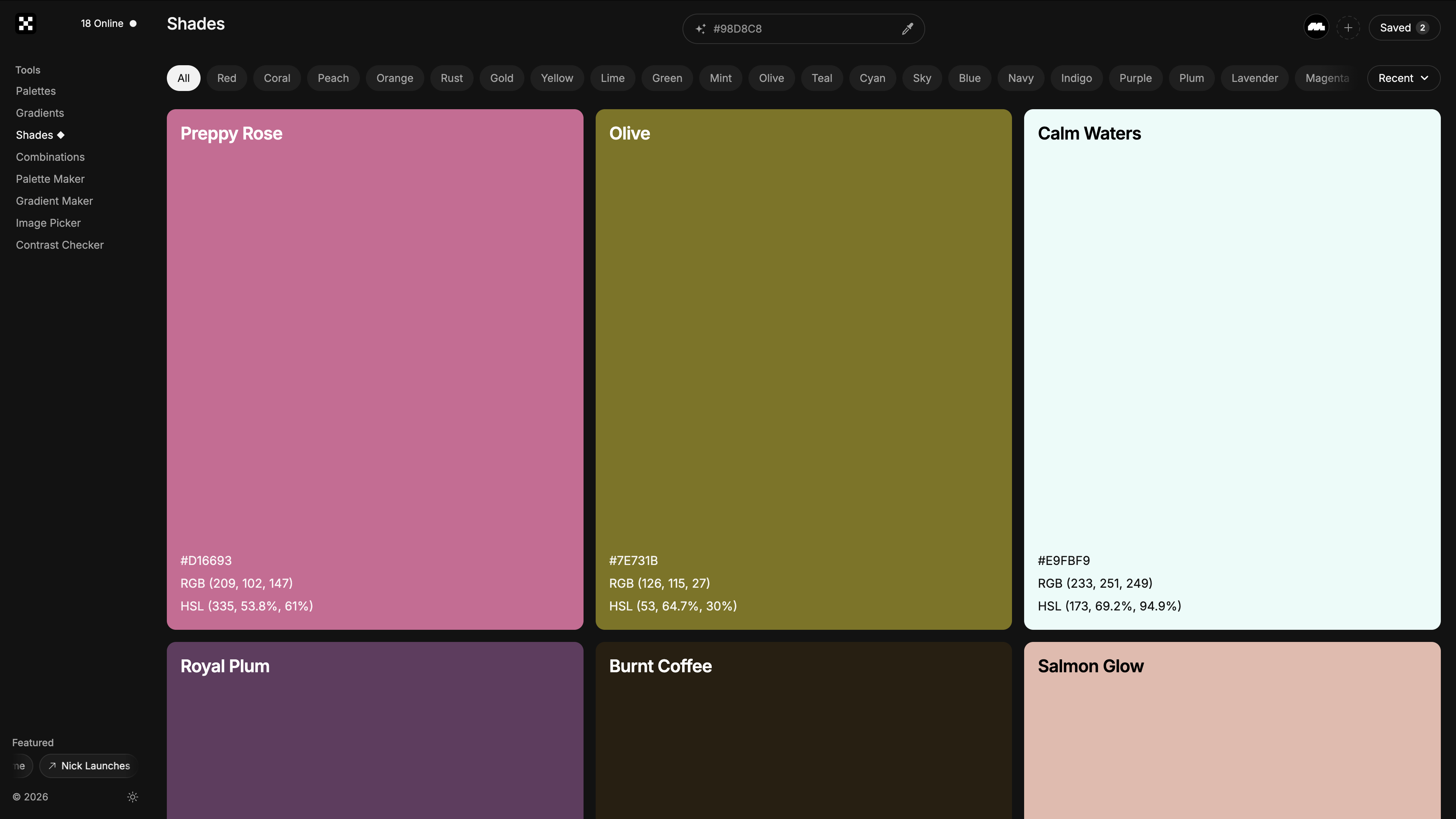The width and height of the screenshot is (1456, 819).
Task: Click the dashed plus circle icon
Action: point(1348,28)
